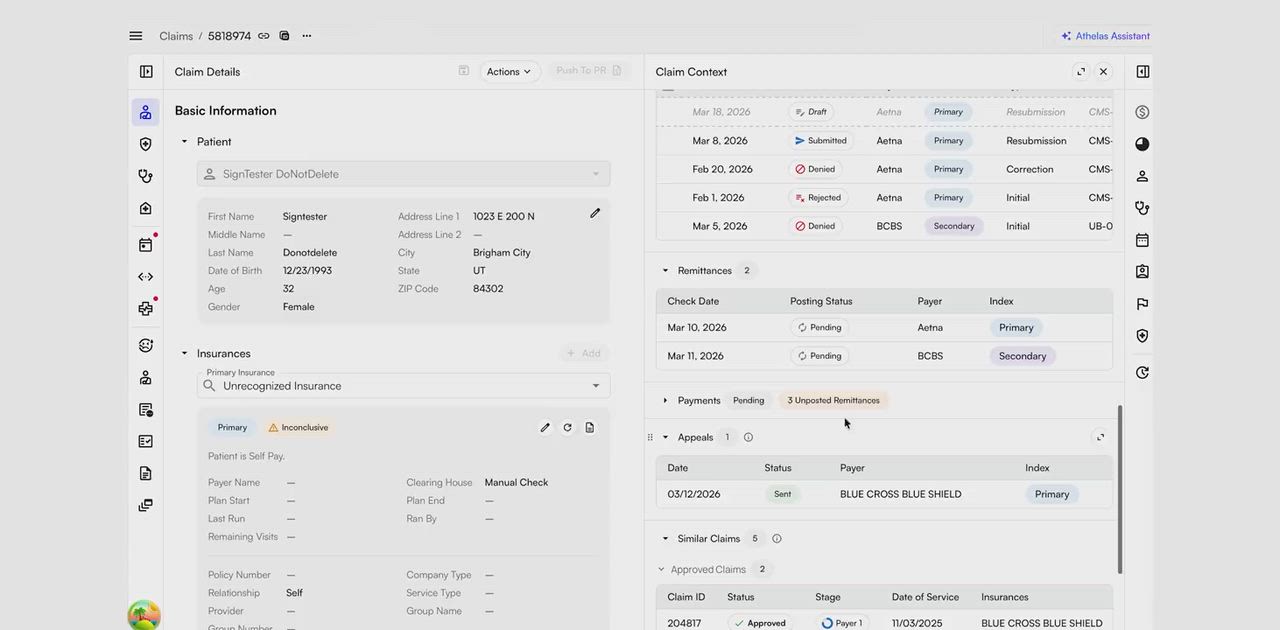
Task: Open the page document icon in the left sidebar
Action: pyautogui.click(x=145, y=473)
